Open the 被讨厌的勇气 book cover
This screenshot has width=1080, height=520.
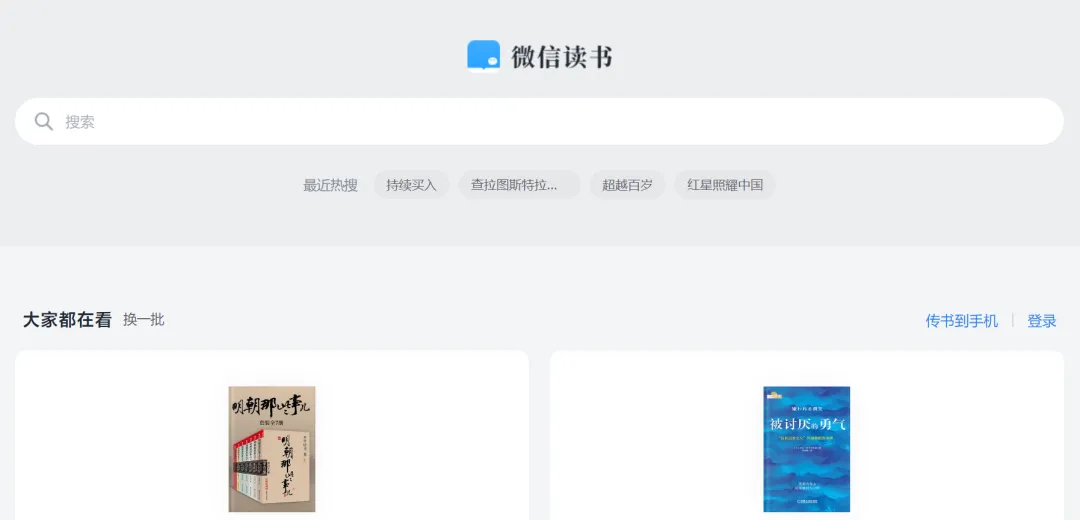click(807, 448)
